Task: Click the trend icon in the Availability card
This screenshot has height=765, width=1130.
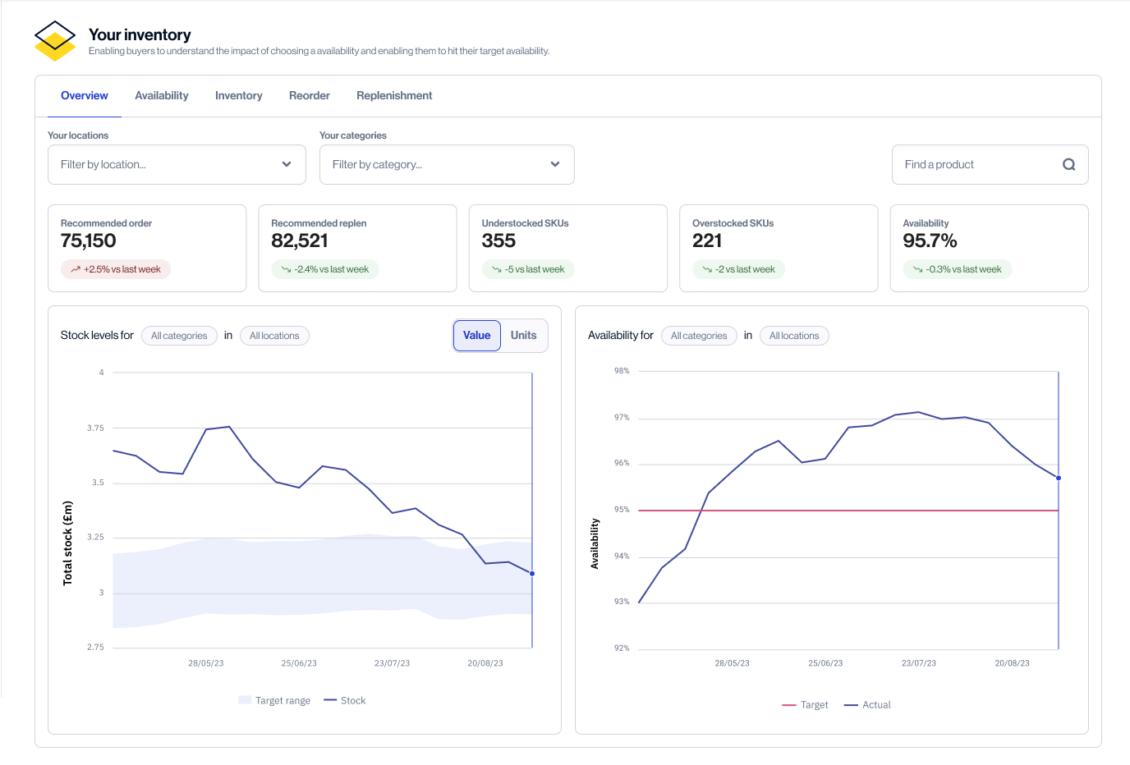Action: 916,269
